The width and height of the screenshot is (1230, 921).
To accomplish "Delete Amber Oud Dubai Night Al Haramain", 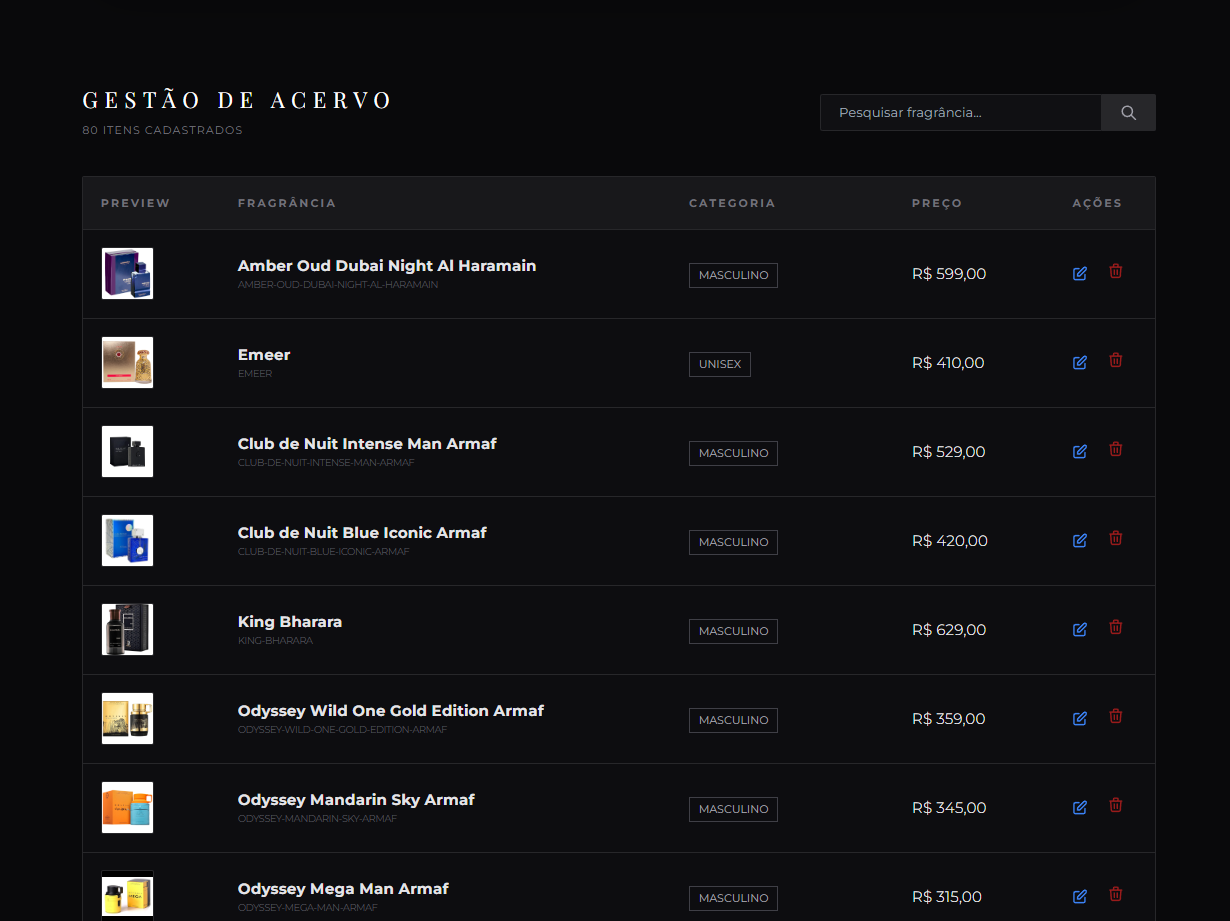I will tap(1116, 271).
